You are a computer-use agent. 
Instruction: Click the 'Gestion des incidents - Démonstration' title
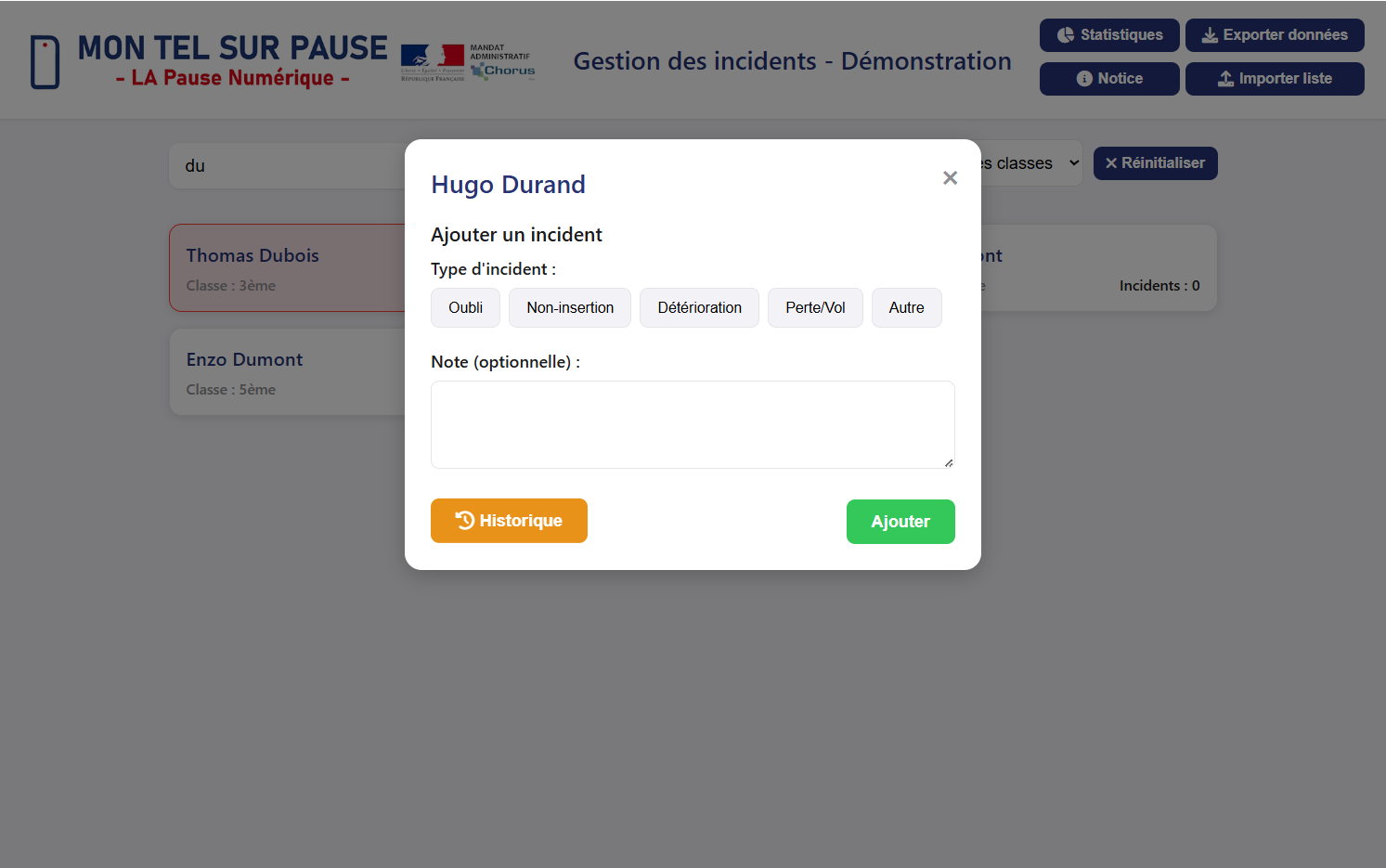tap(793, 61)
